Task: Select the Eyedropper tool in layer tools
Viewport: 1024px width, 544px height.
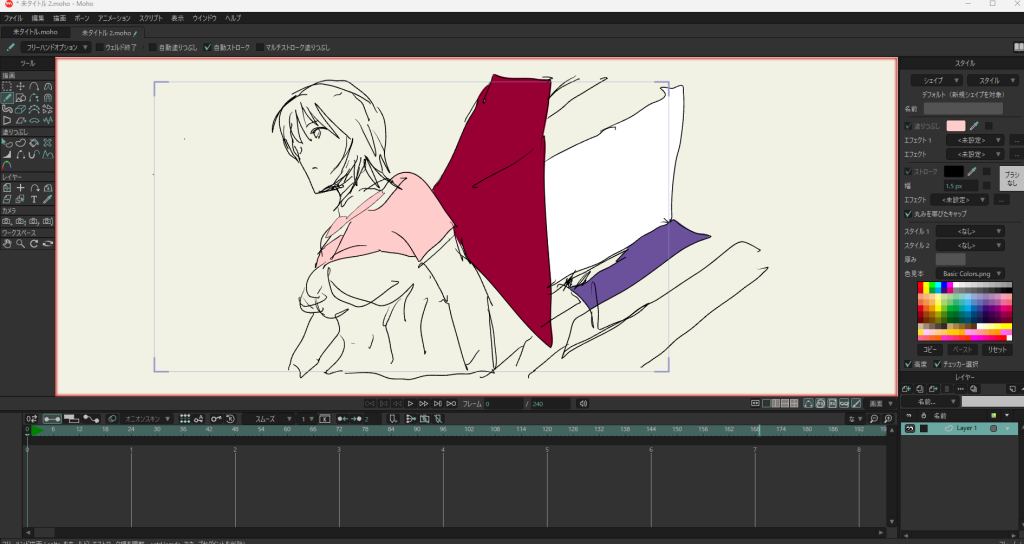Action: pos(47,199)
